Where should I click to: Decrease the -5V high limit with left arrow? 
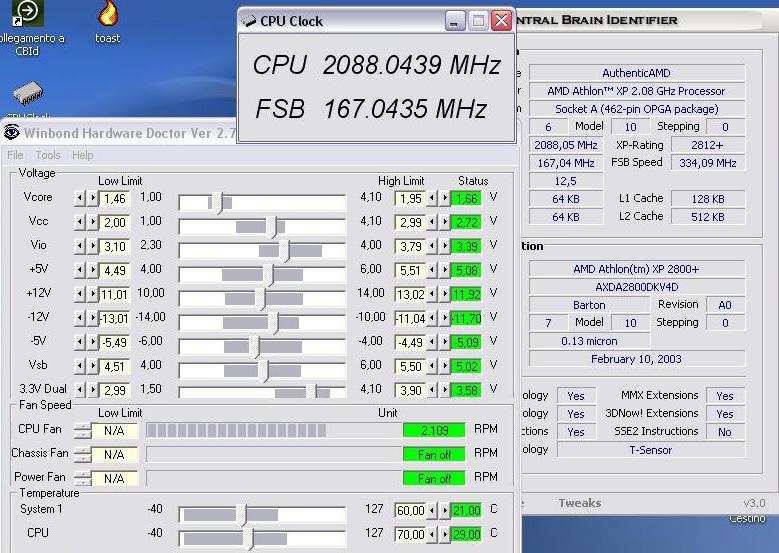[432, 342]
